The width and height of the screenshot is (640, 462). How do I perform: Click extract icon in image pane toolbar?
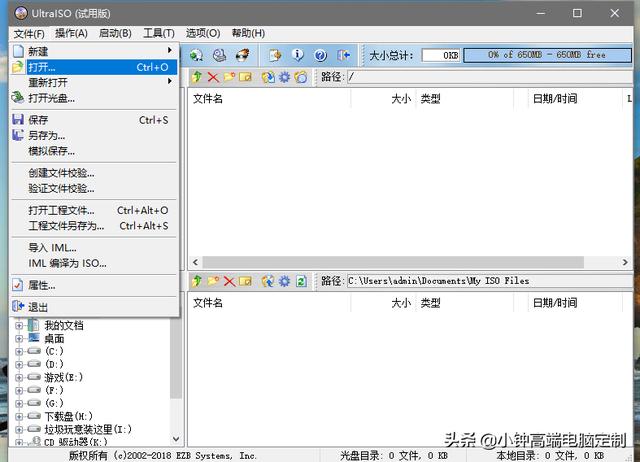tap(268, 77)
